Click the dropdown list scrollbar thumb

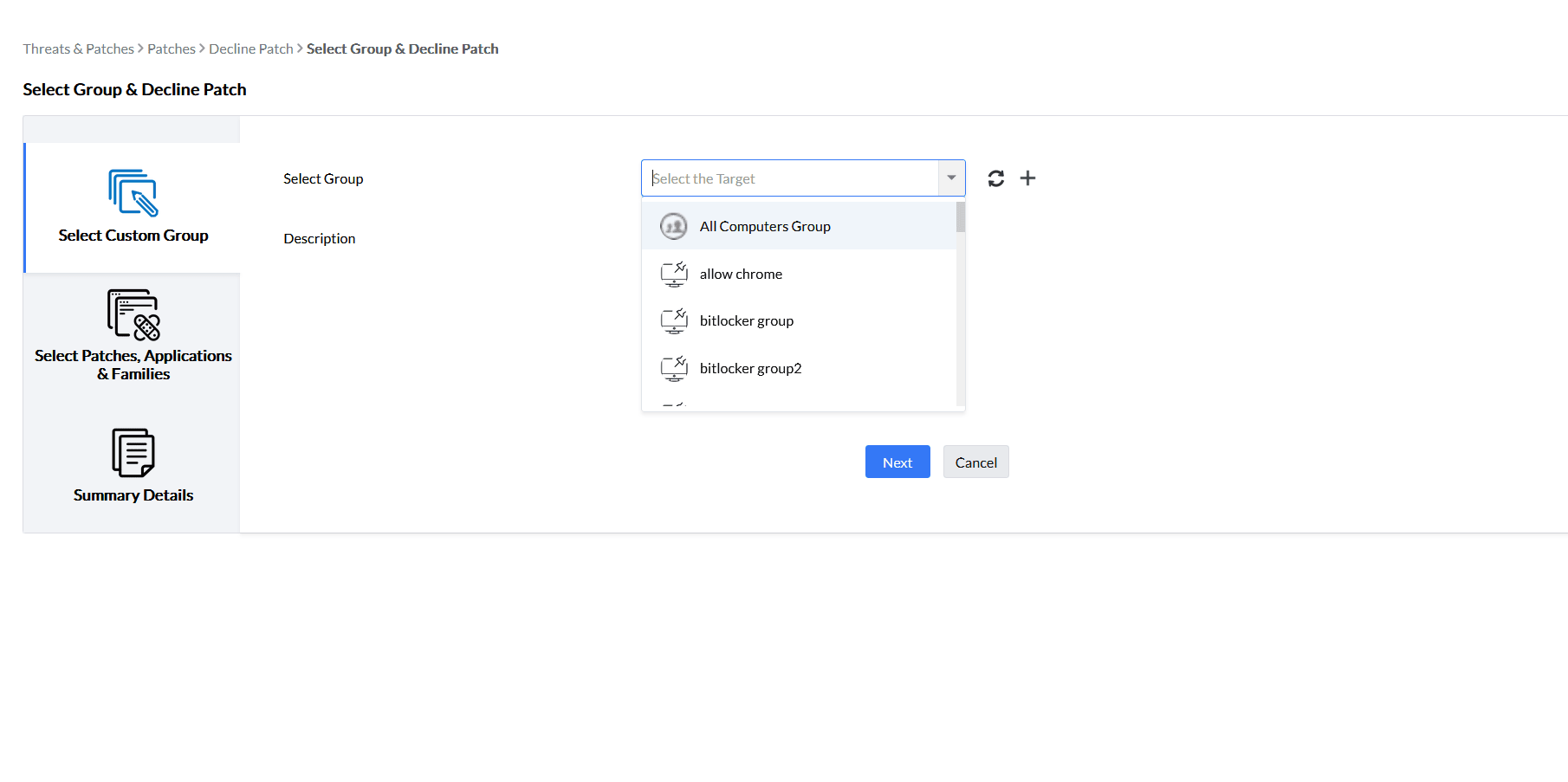961,217
